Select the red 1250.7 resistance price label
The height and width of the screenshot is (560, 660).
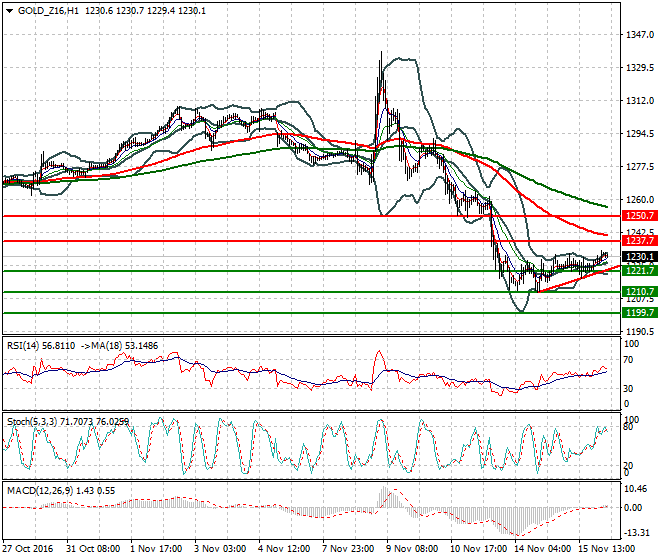click(640, 216)
